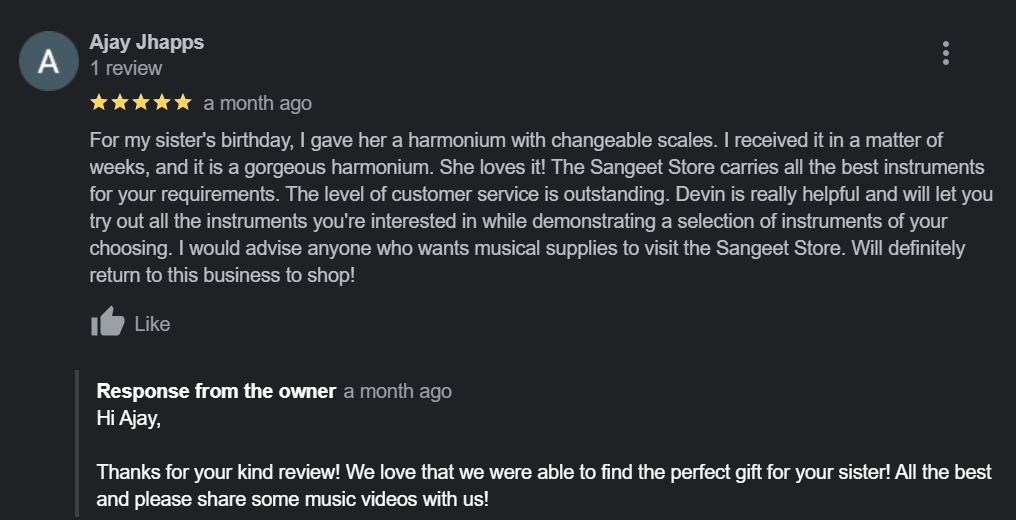Click the owner response's "a month ago" timestamp
Viewport: 1016px width, 520px height.
click(397, 391)
